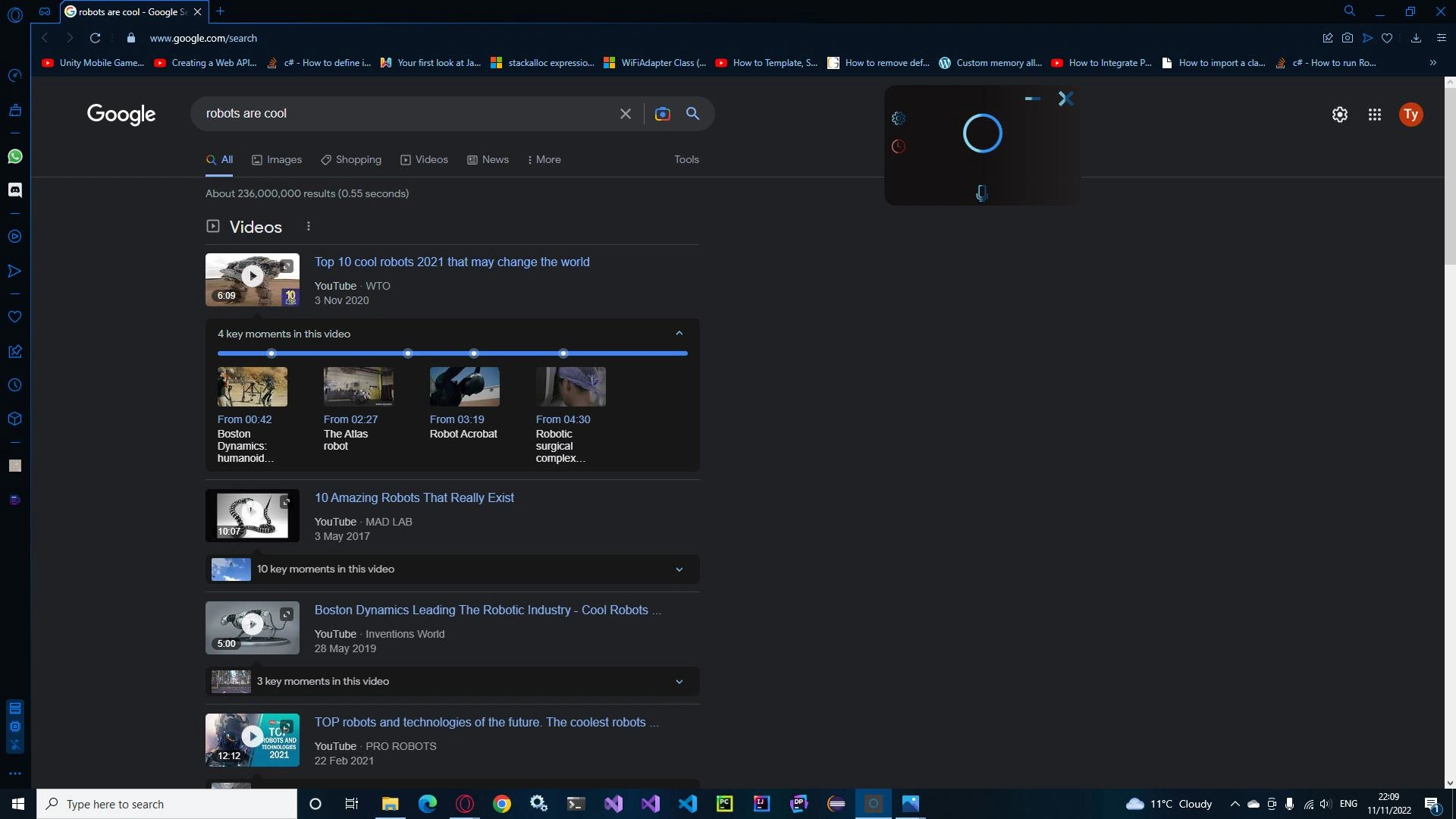Open history clock in sidebar

click(14, 385)
